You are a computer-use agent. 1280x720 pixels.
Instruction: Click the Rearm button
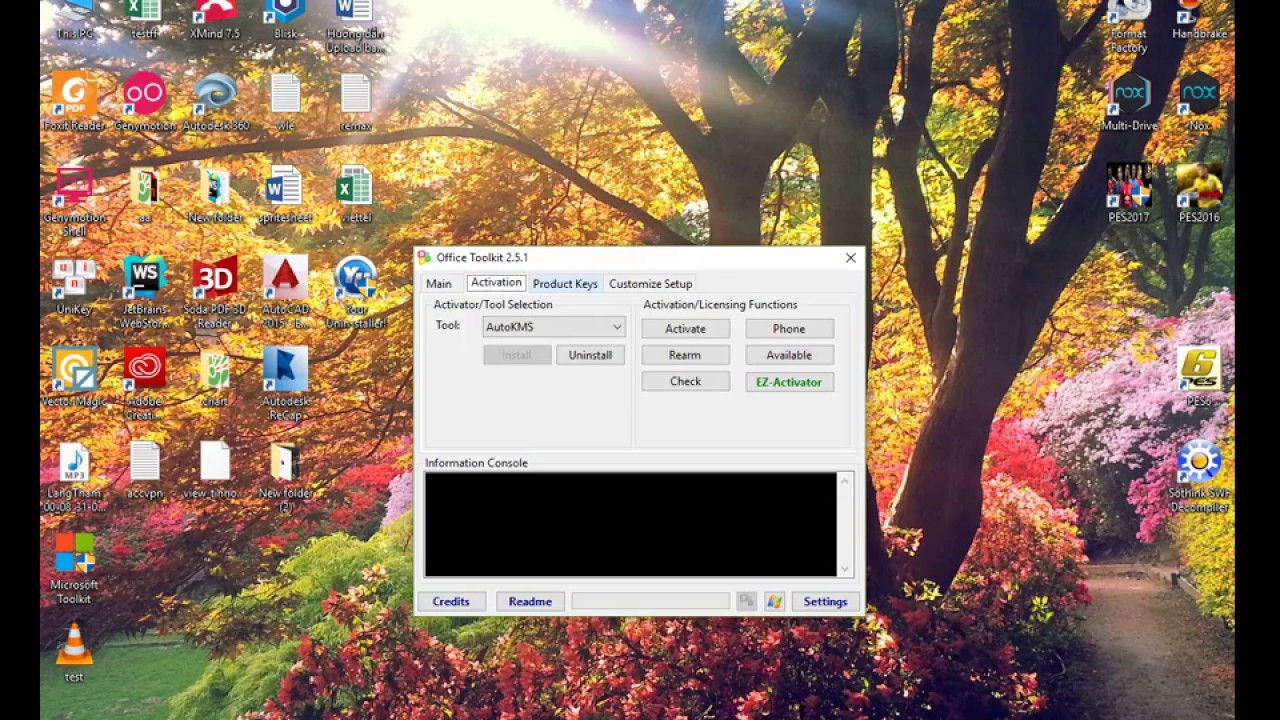click(x=686, y=355)
